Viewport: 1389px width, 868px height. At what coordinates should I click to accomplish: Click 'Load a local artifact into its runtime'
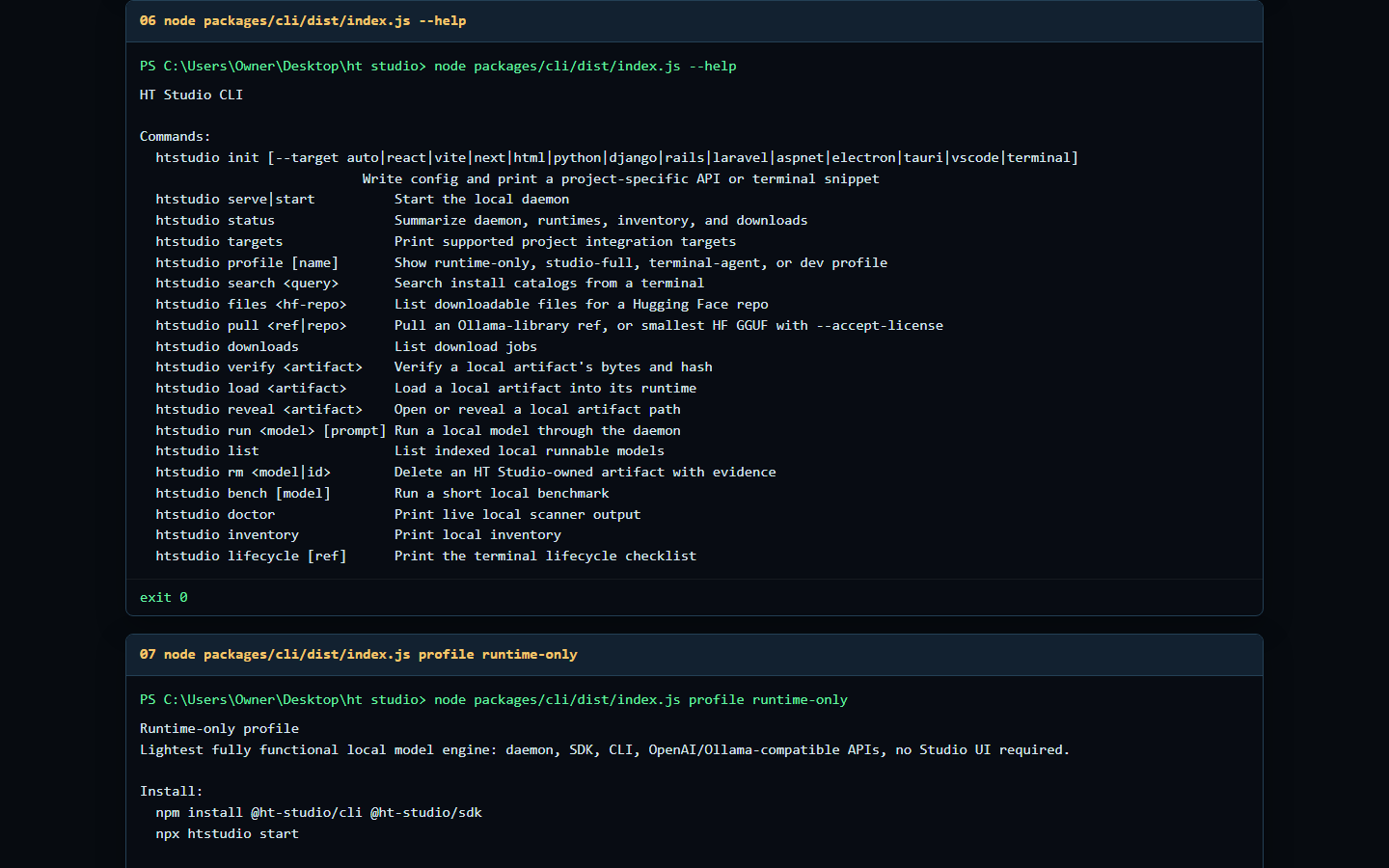545,388
